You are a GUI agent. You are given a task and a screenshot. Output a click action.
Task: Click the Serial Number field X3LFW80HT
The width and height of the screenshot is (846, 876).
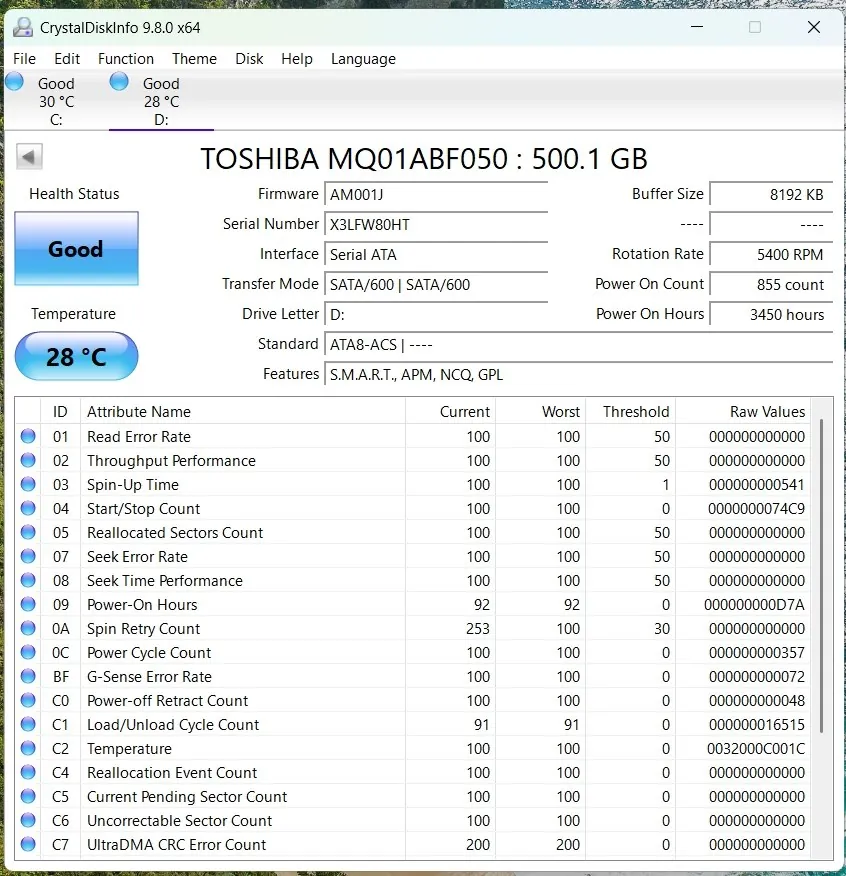436,225
